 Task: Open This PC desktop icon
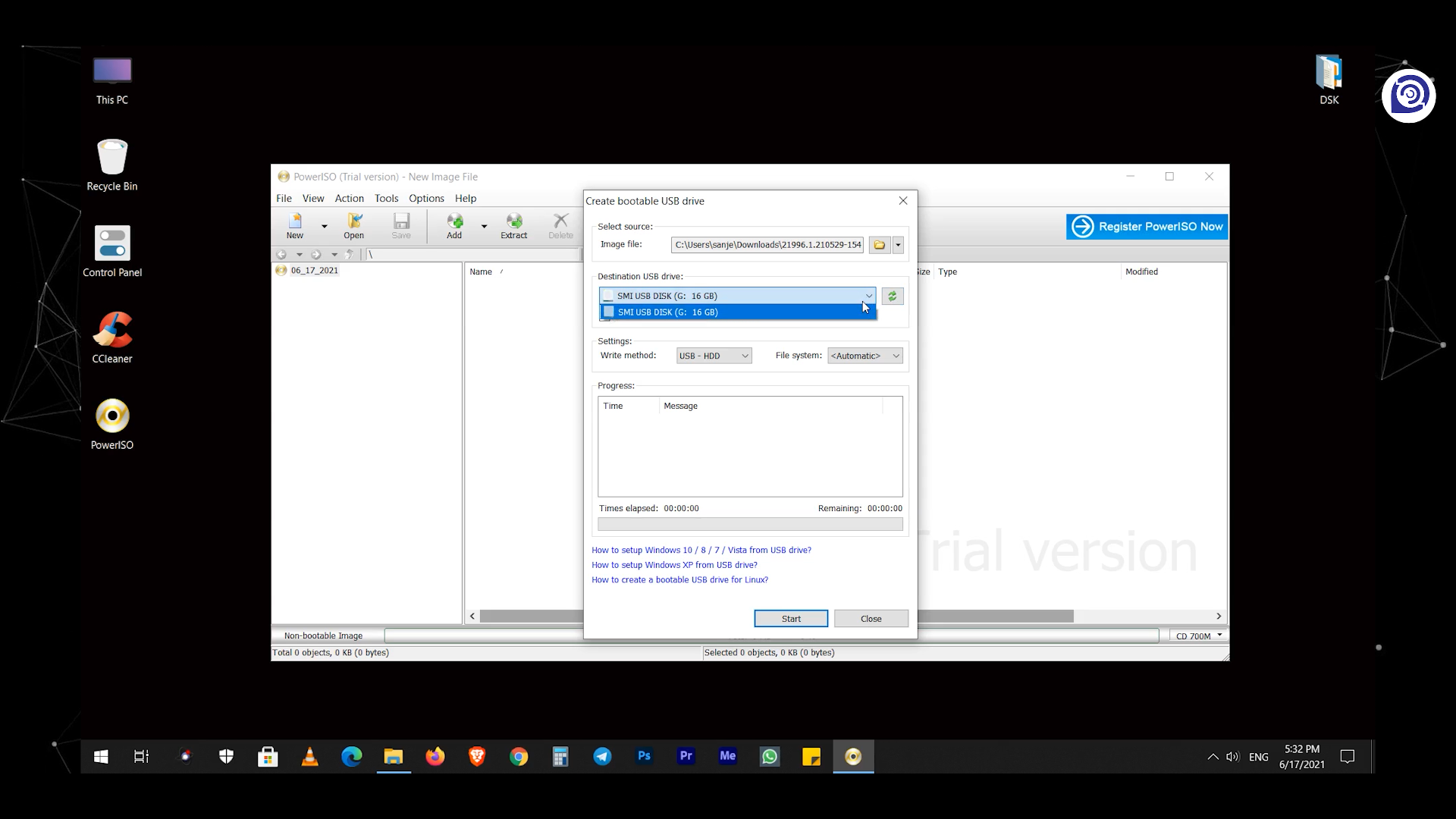click(x=112, y=81)
